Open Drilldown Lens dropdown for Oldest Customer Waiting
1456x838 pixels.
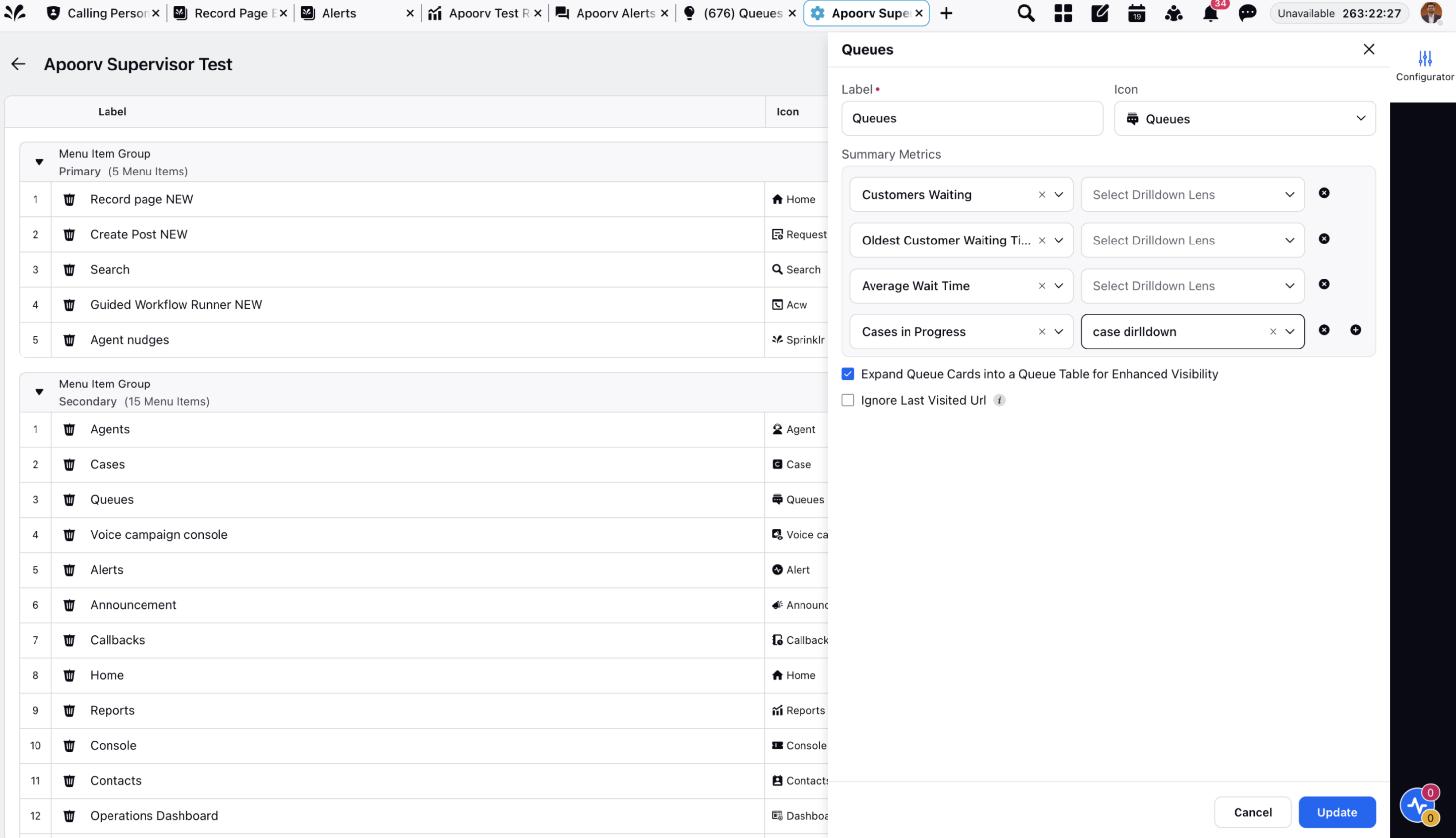(x=1192, y=240)
